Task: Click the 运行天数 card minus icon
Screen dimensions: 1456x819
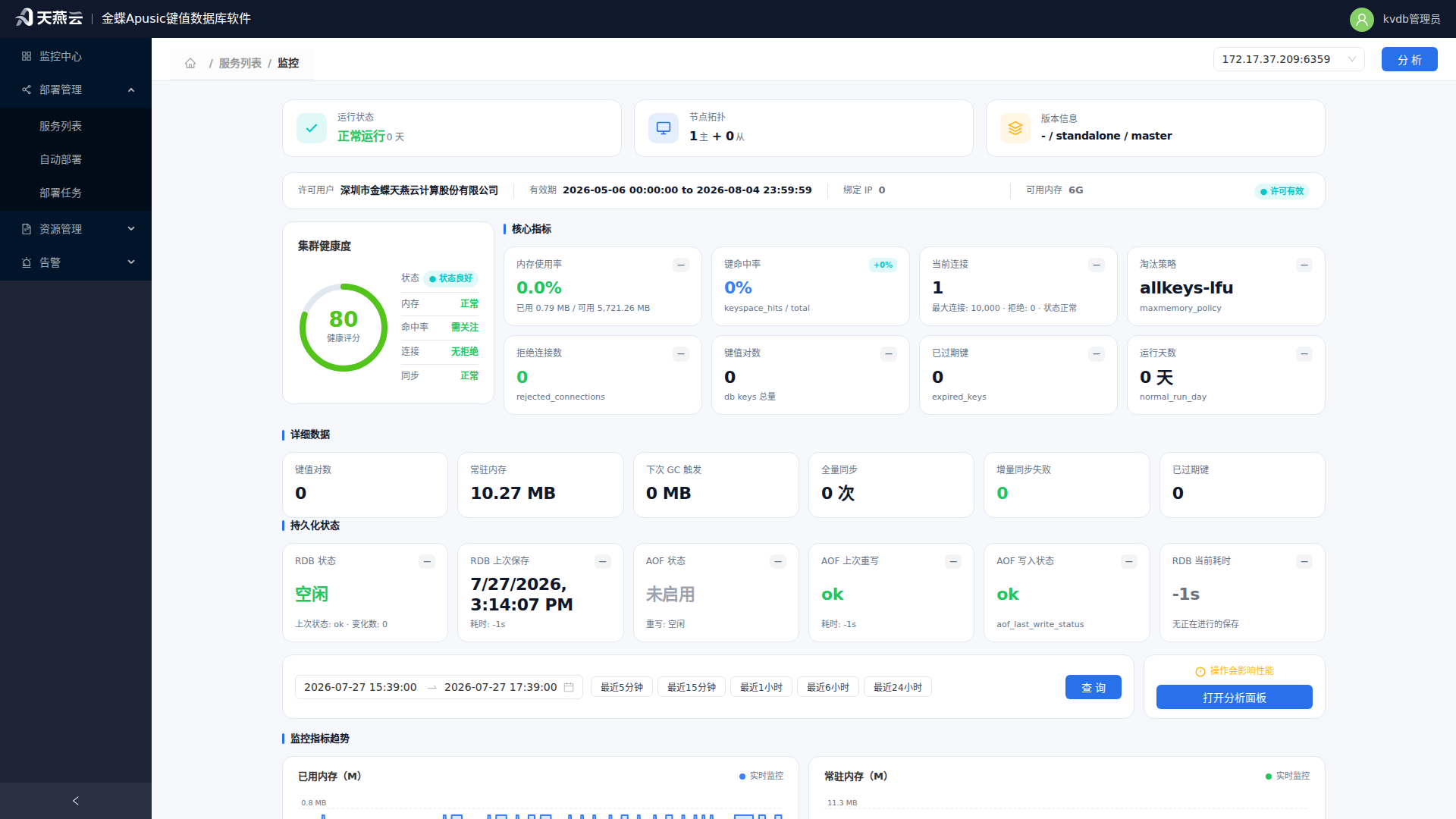Action: click(1304, 353)
